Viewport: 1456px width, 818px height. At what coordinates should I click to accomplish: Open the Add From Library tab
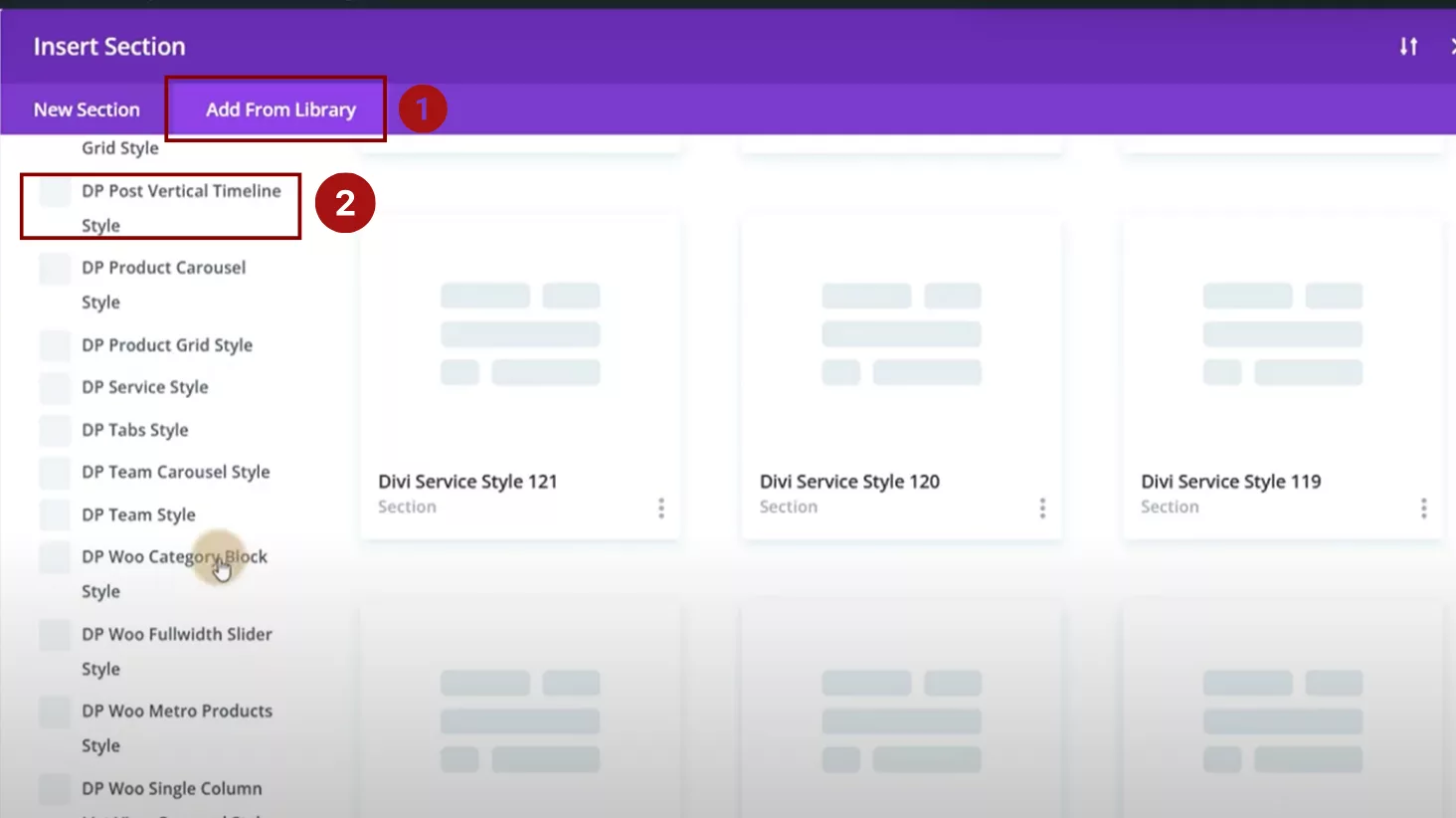pyautogui.click(x=280, y=109)
